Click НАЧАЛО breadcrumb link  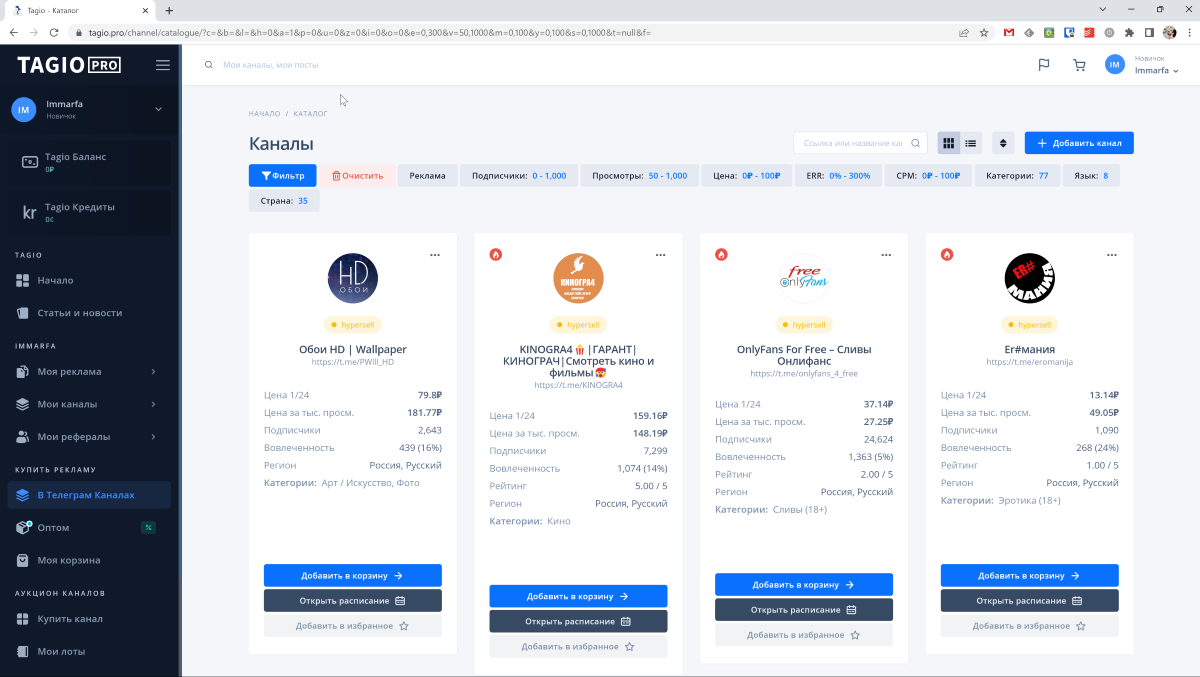pos(265,114)
